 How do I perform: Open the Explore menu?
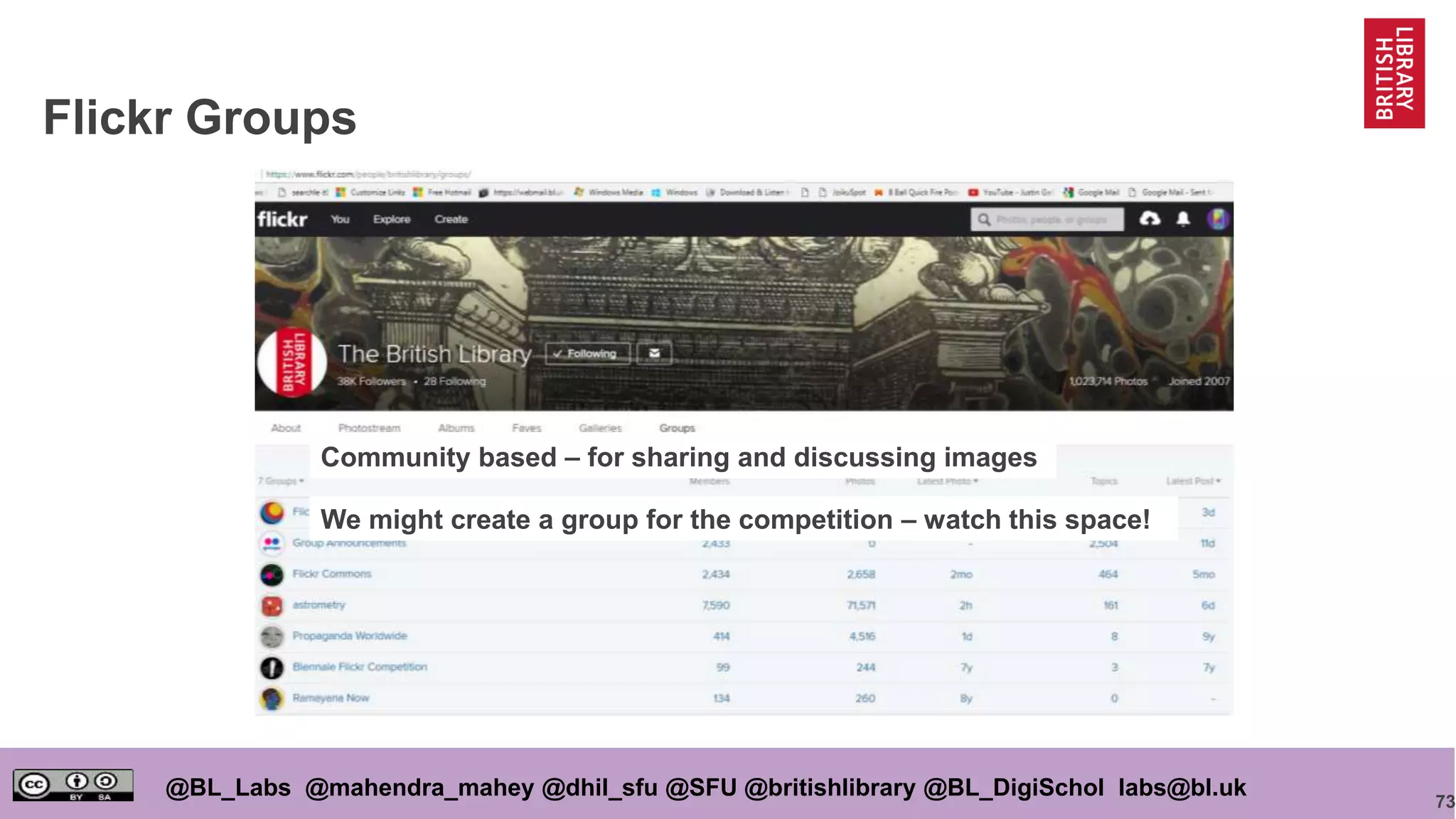(x=392, y=219)
